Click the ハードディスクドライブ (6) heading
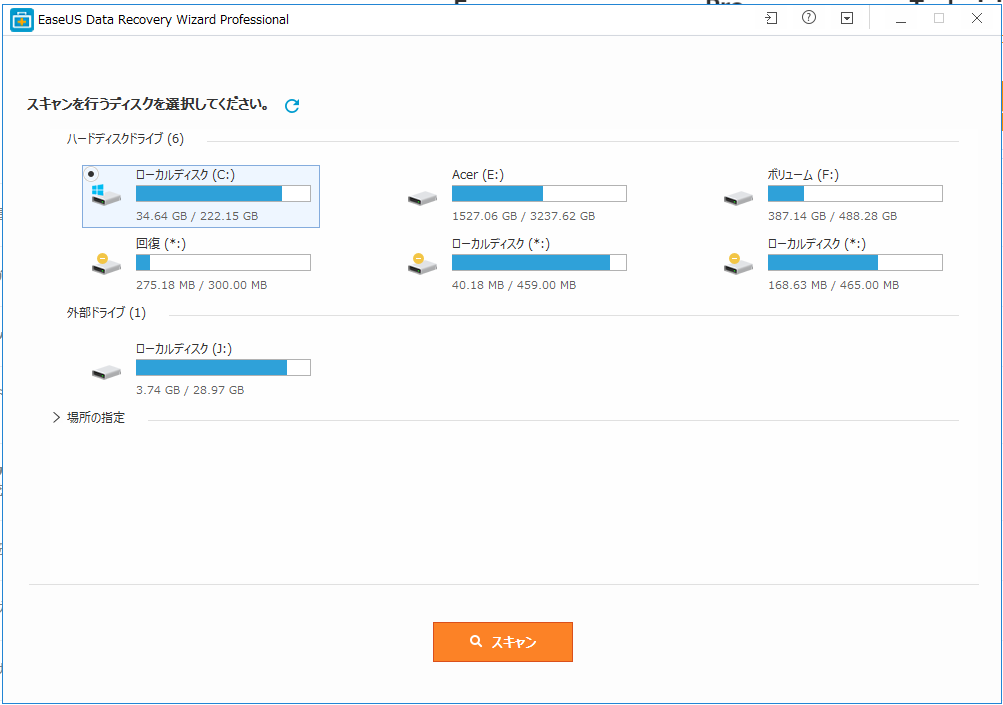The height and width of the screenshot is (705, 1003). coord(125,139)
